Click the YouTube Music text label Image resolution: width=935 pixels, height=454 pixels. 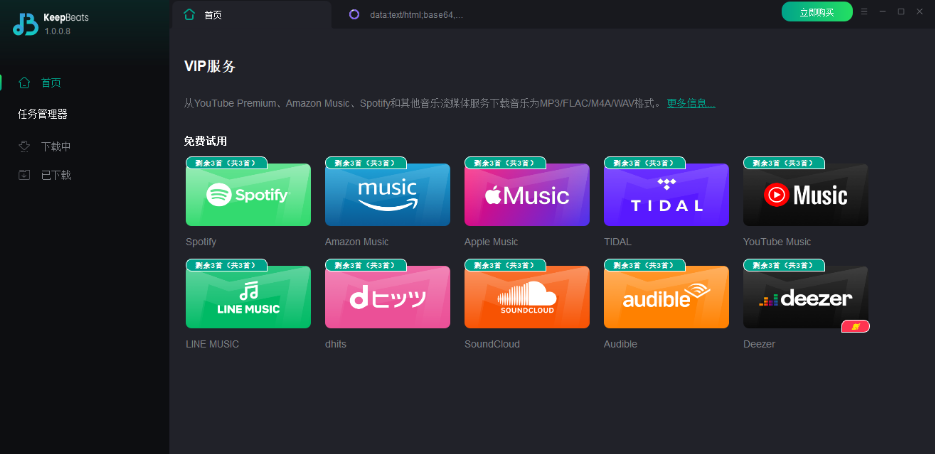pos(777,242)
